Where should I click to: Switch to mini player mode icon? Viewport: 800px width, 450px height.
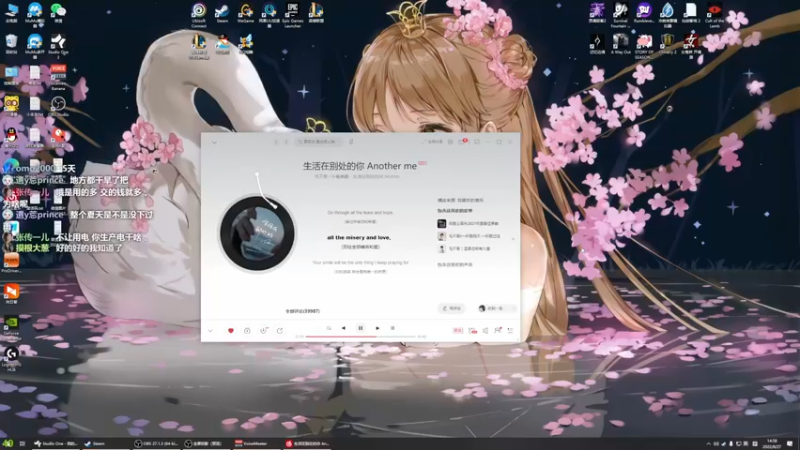point(477,142)
